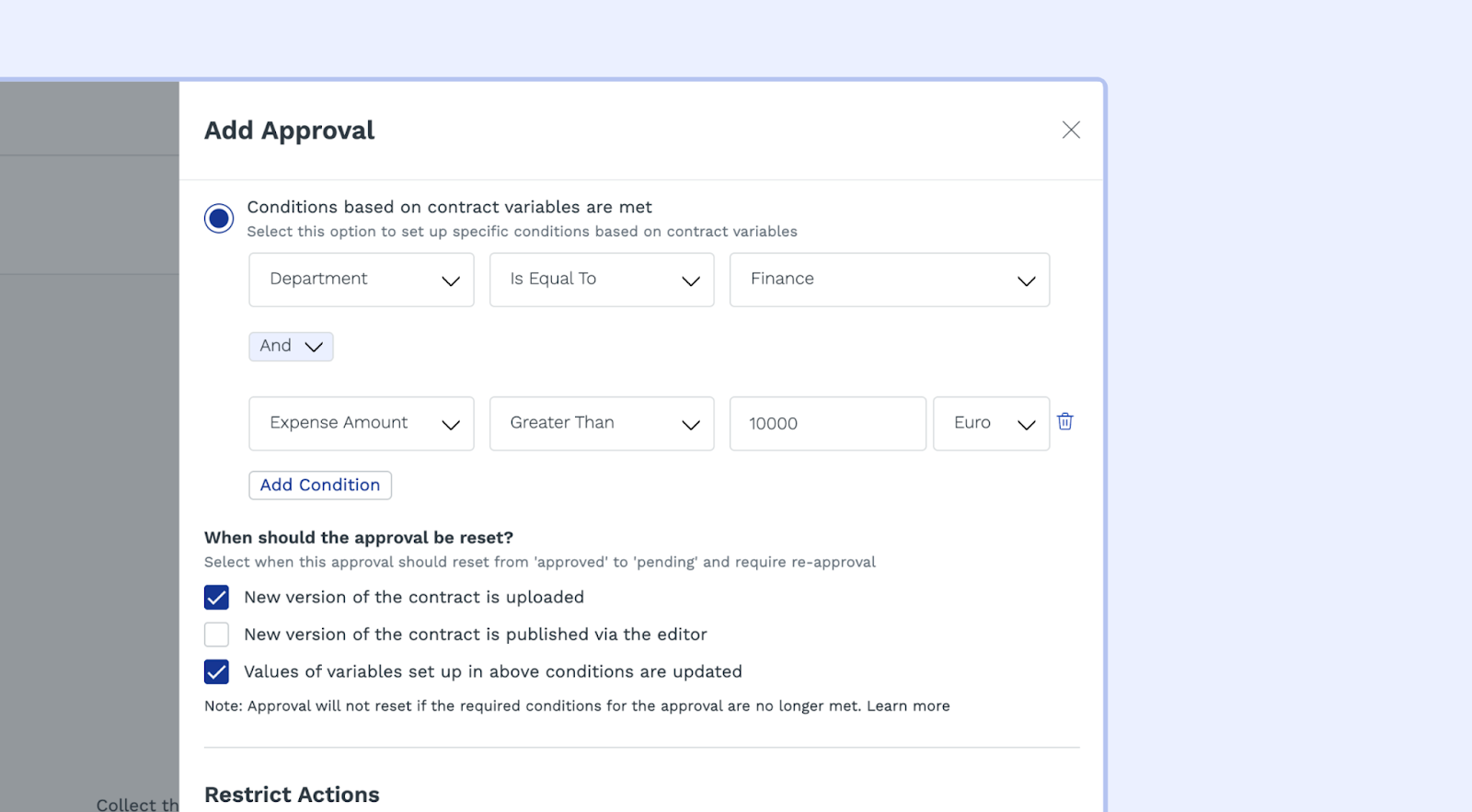Click the chevron arrow beside Euro
The height and width of the screenshot is (812, 1472).
[1027, 425]
